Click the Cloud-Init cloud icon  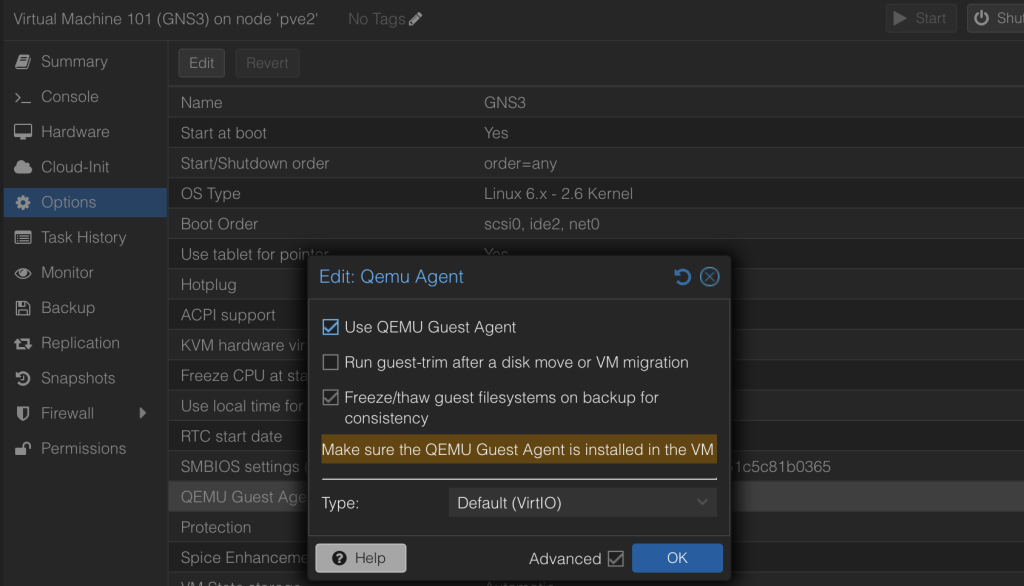click(x=22, y=167)
